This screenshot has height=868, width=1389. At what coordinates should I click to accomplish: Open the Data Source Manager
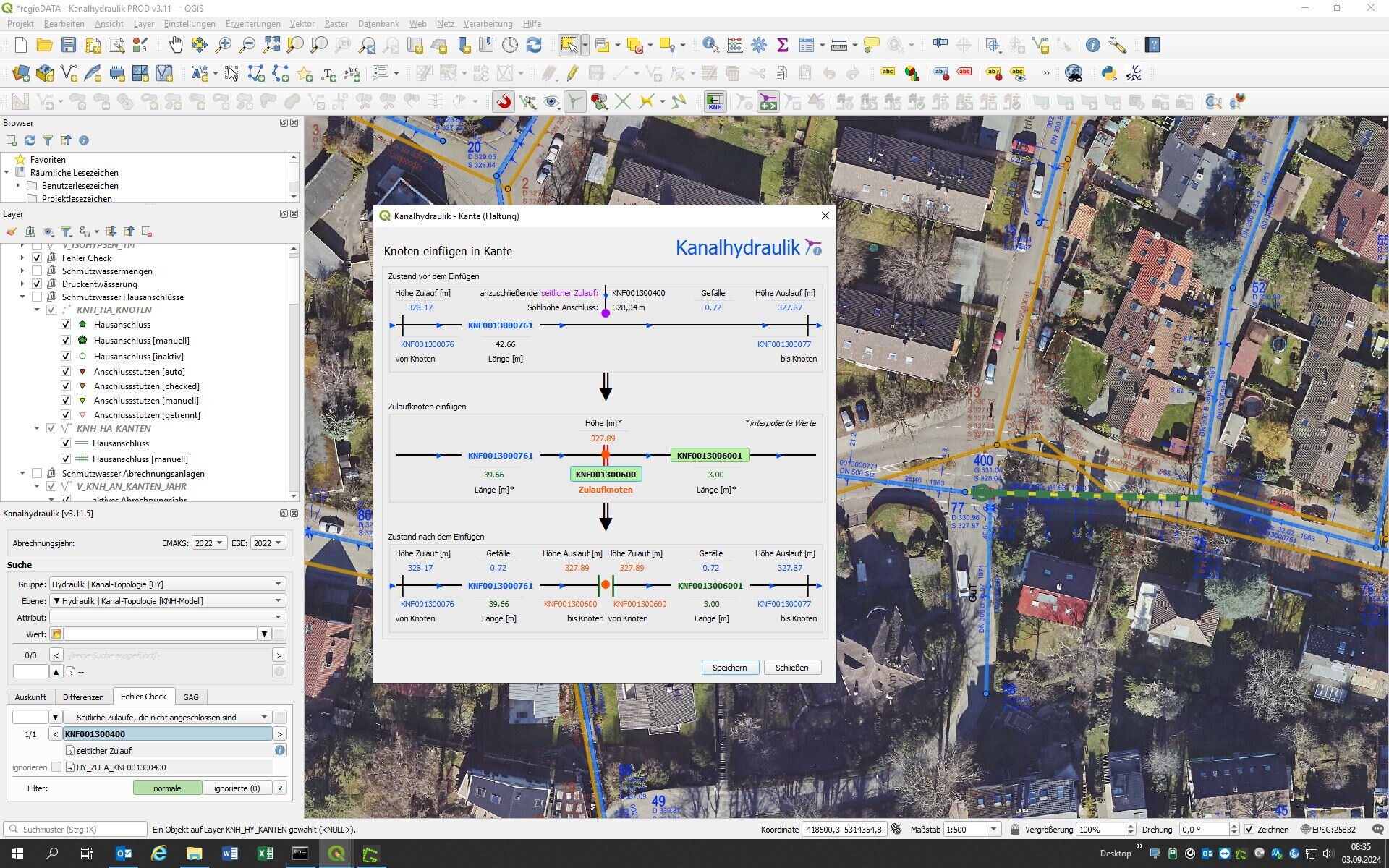20,73
